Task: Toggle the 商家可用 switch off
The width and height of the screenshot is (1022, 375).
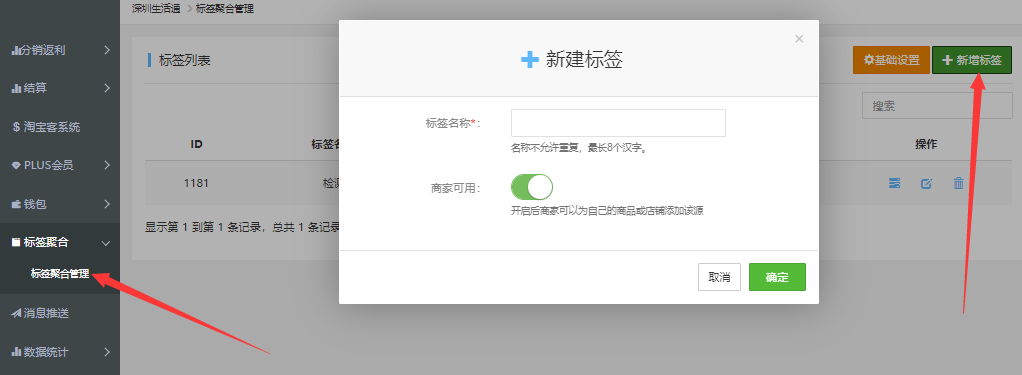Action: [532, 187]
